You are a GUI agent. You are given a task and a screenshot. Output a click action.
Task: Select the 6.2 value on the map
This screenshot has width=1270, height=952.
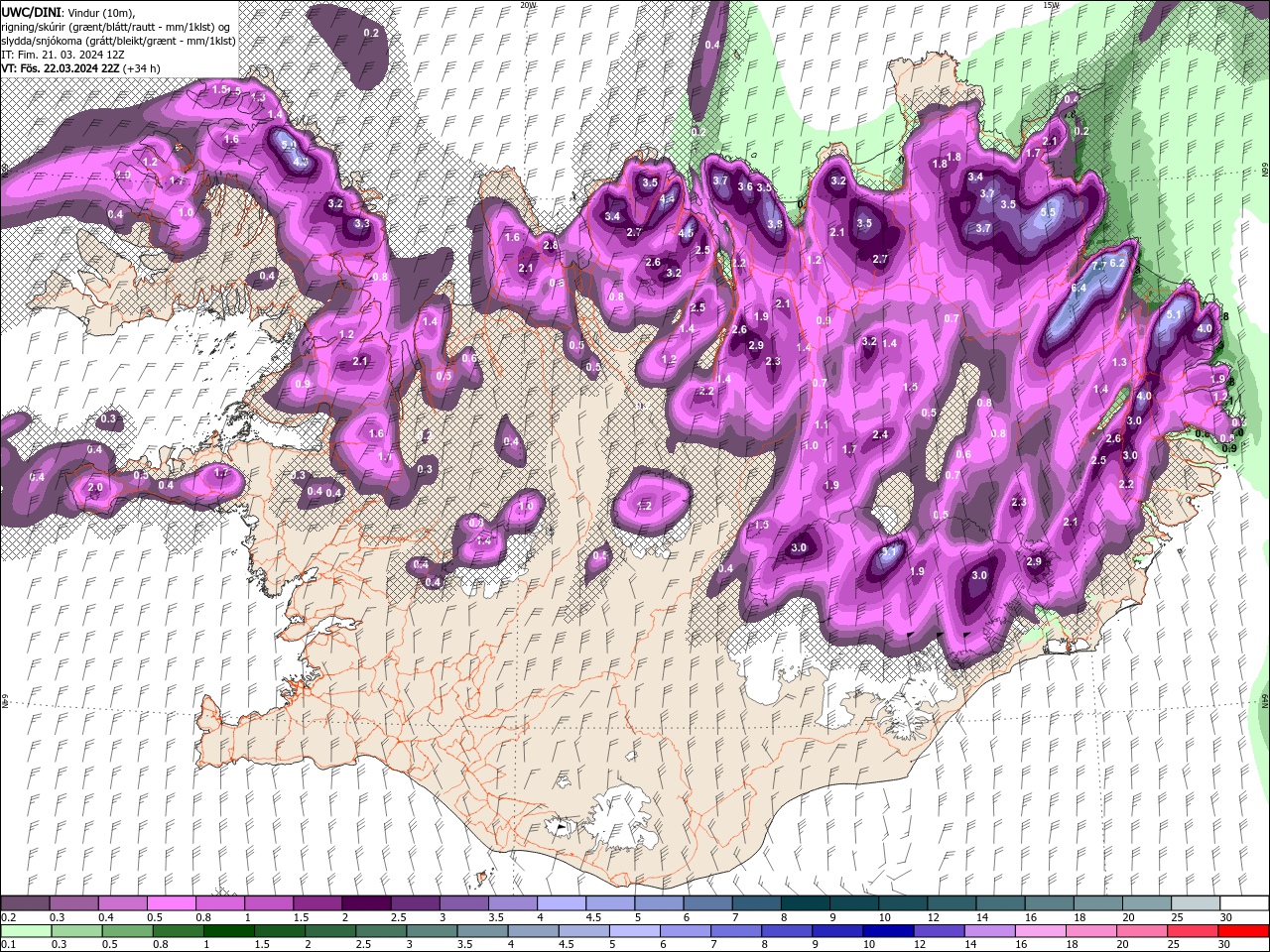pyautogui.click(x=1117, y=263)
